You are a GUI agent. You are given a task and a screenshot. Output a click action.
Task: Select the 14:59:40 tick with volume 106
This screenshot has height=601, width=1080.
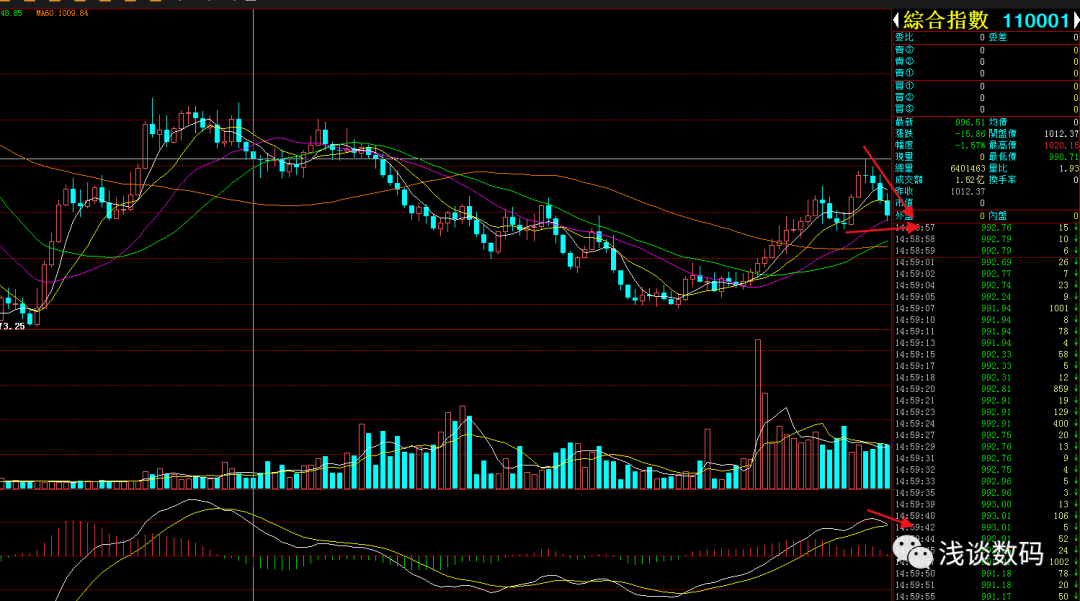pos(986,516)
